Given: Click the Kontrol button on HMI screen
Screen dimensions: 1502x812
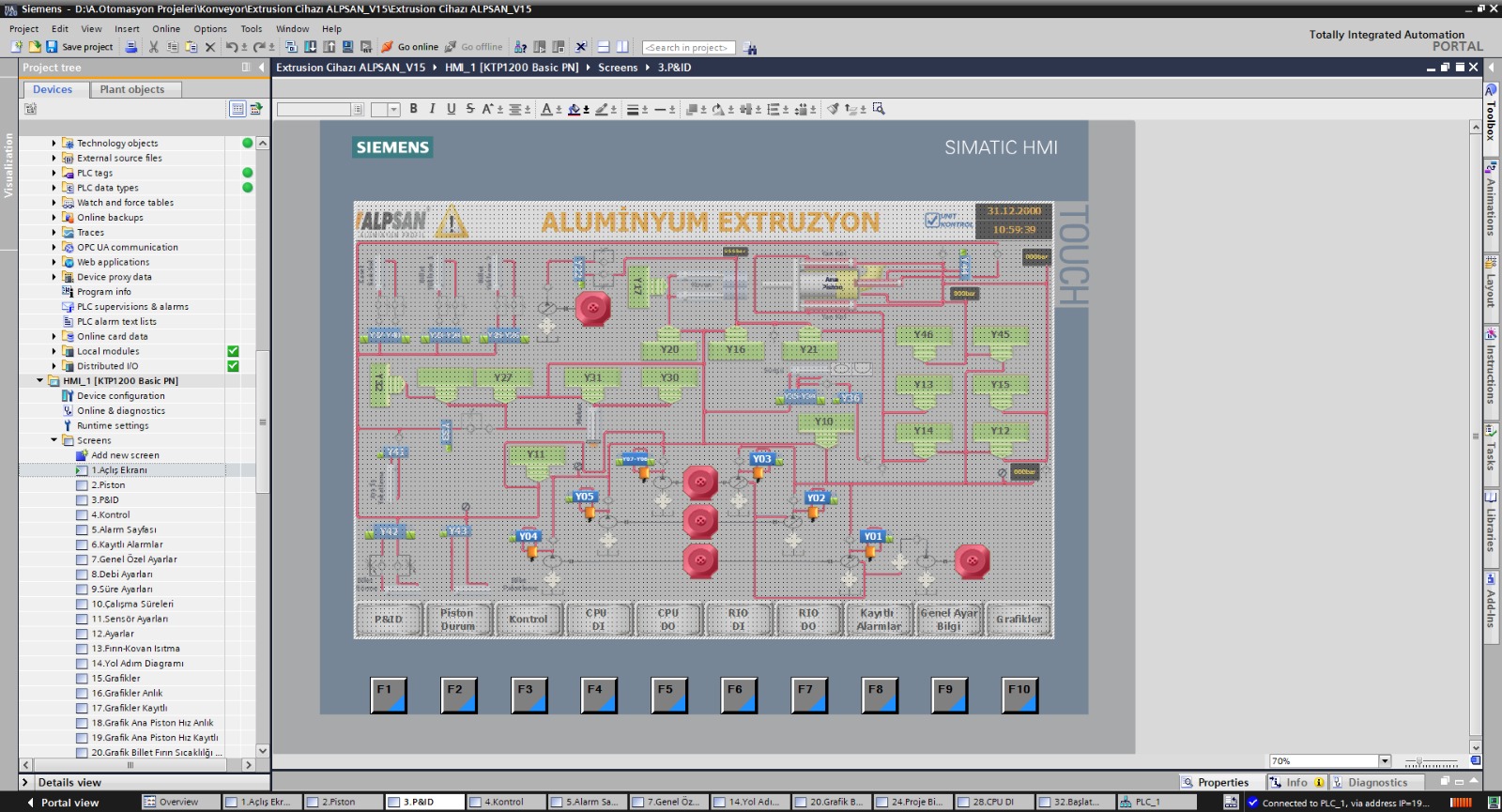Looking at the screenshot, I should [528, 620].
